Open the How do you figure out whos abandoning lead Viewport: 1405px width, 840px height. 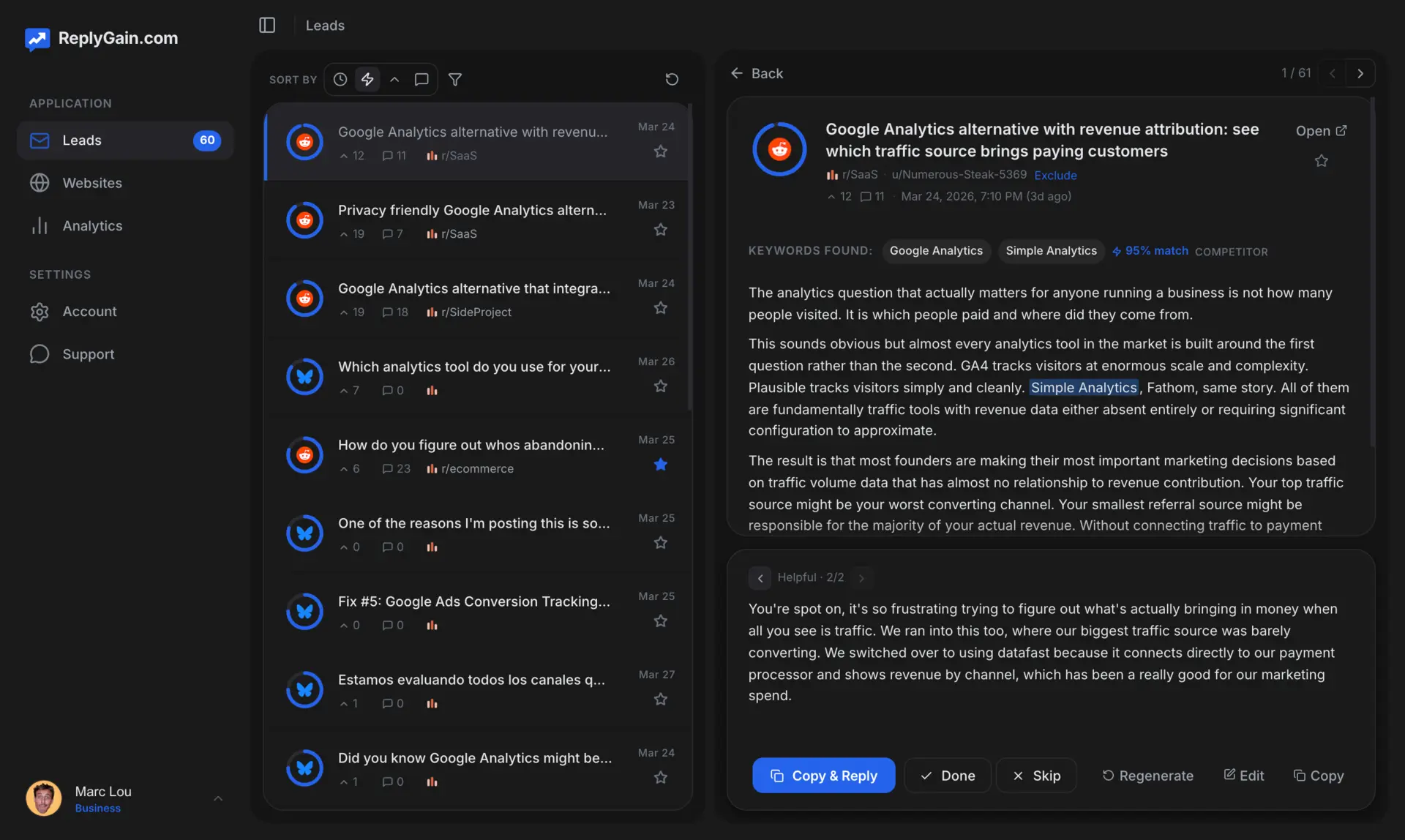point(478,455)
